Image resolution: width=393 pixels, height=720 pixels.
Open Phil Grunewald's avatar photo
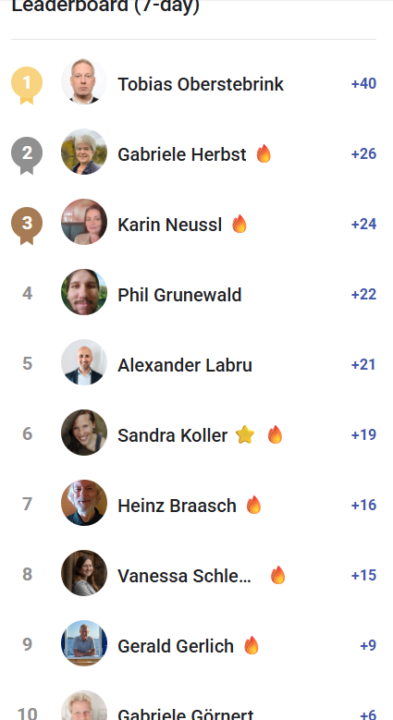coord(84,292)
